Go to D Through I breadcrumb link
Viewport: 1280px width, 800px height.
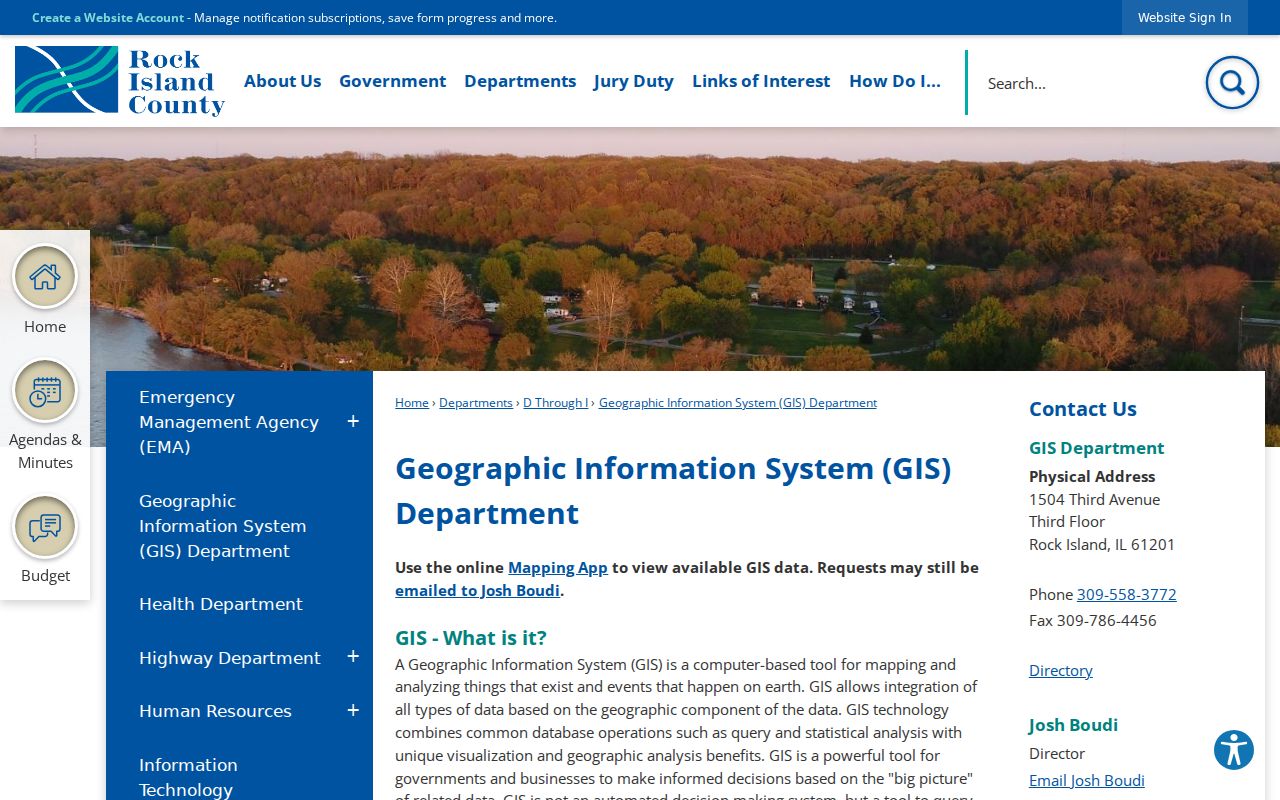(x=555, y=403)
